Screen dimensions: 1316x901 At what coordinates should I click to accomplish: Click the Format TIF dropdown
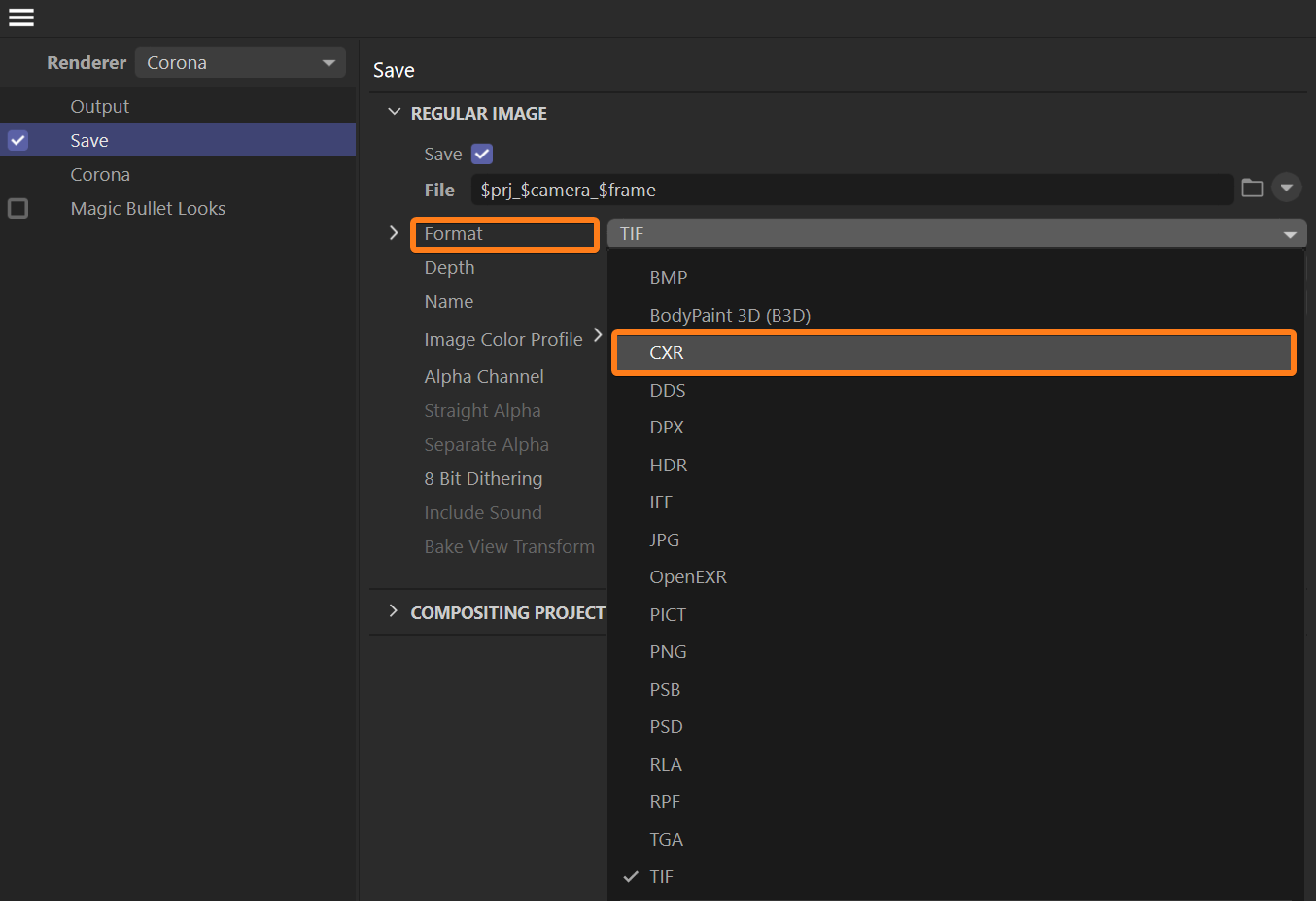click(956, 233)
